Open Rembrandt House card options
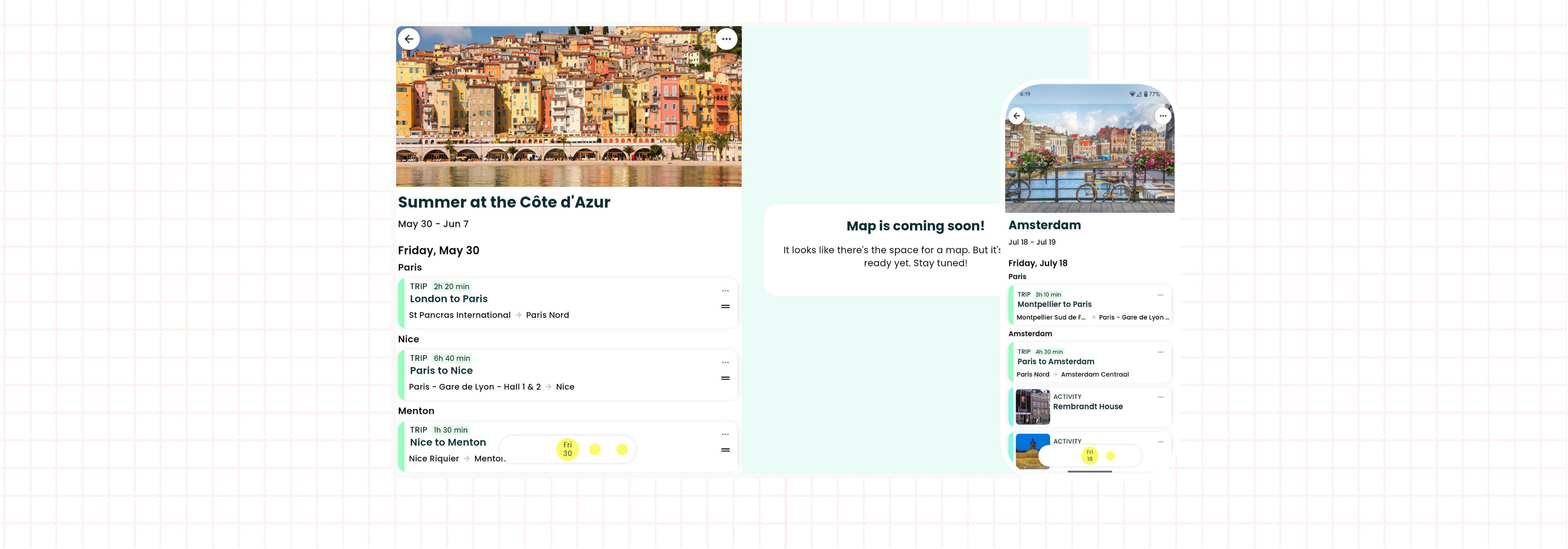 tap(1160, 398)
